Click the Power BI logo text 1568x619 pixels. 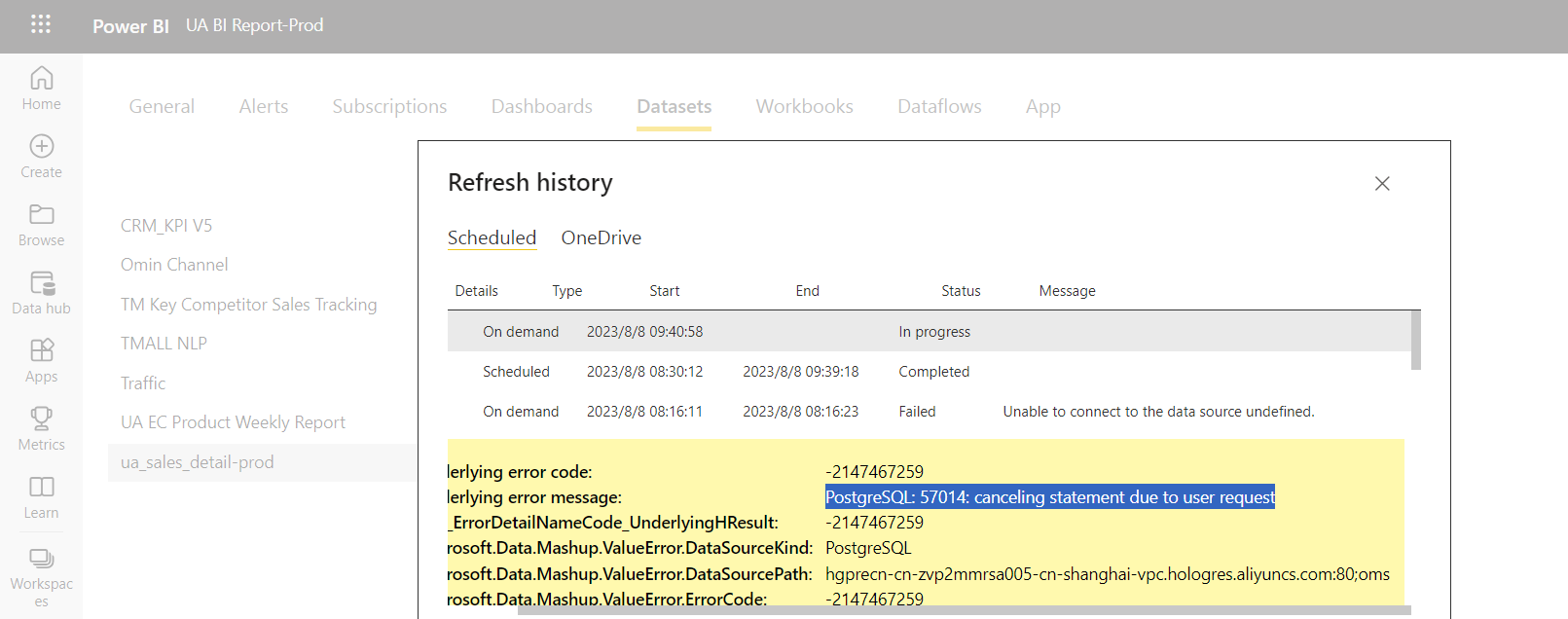pyautogui.click(x=130, y=26)
